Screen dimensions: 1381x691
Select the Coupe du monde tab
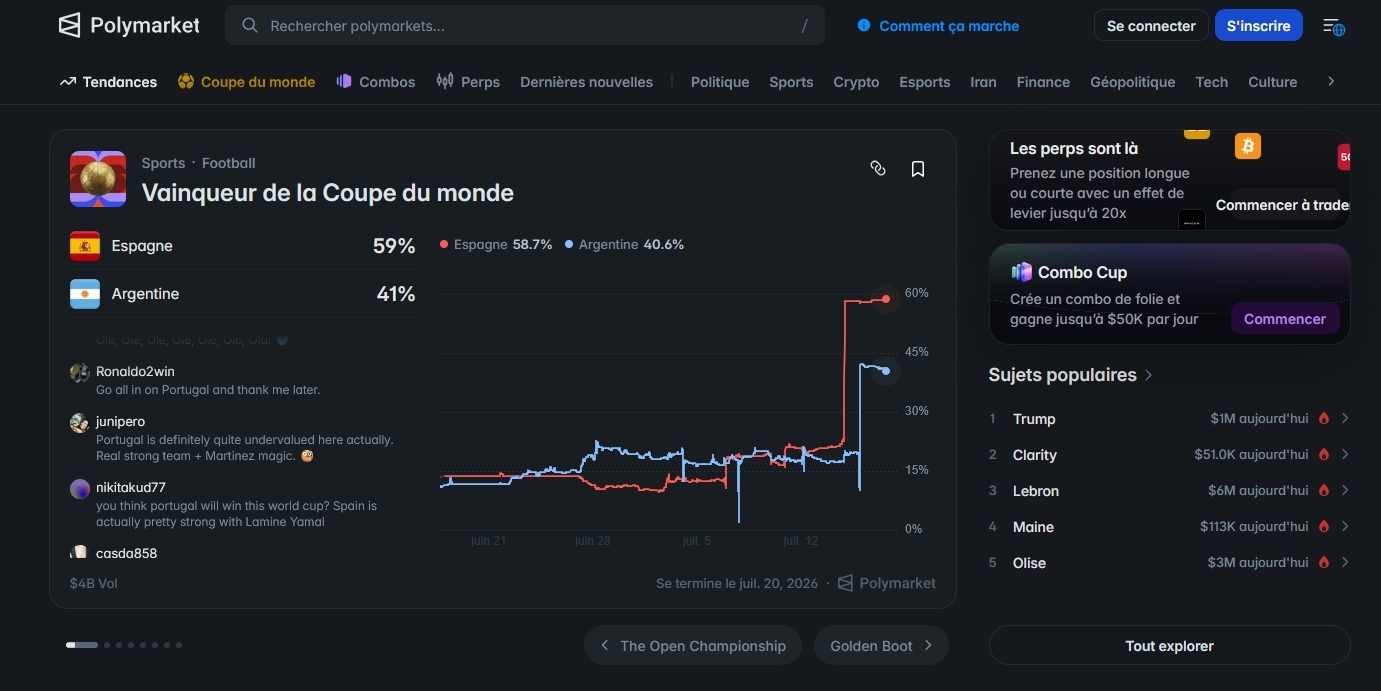[x=246, y=82]
